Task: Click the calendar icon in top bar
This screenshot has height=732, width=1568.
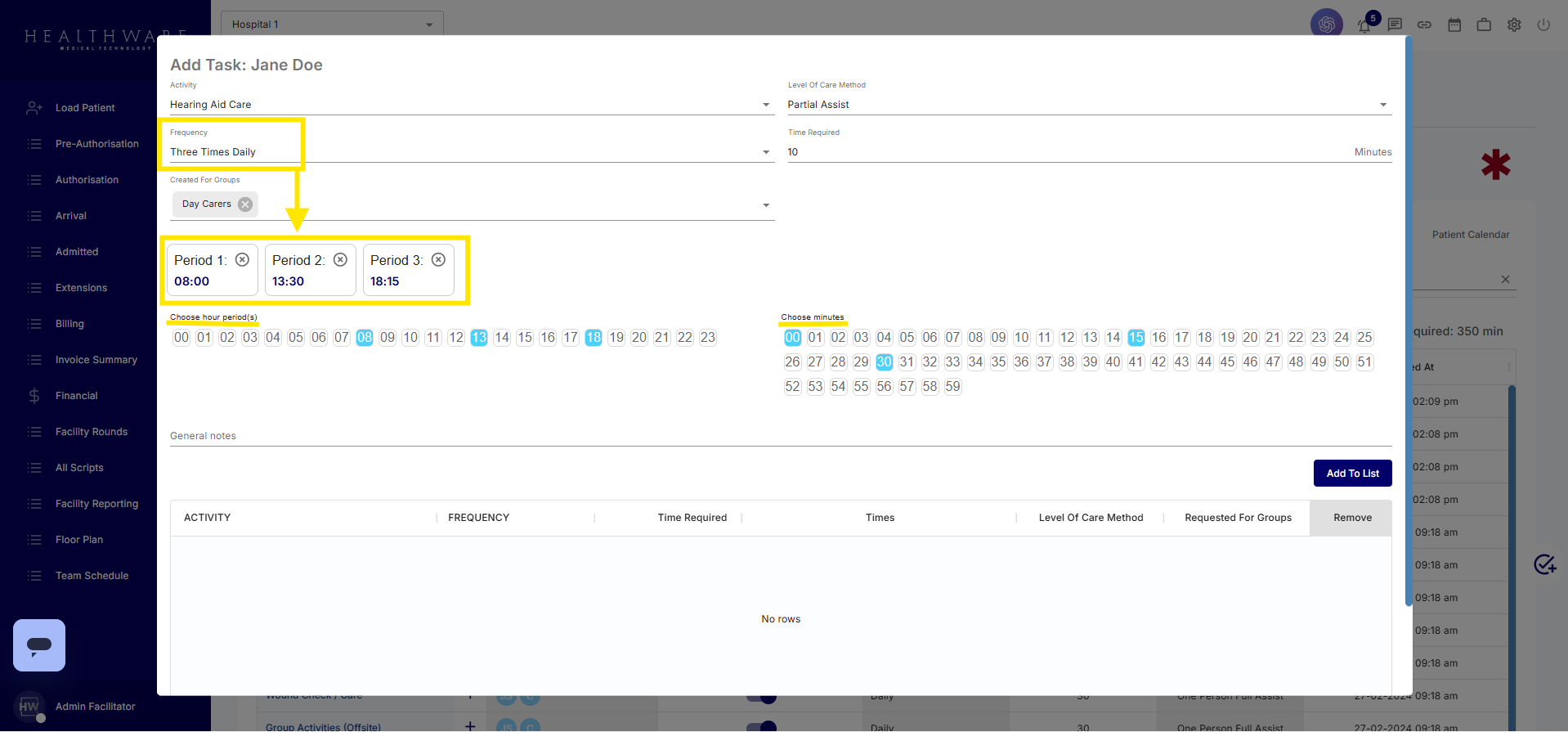Action: pyautogui.click(x=1454, y=25)
